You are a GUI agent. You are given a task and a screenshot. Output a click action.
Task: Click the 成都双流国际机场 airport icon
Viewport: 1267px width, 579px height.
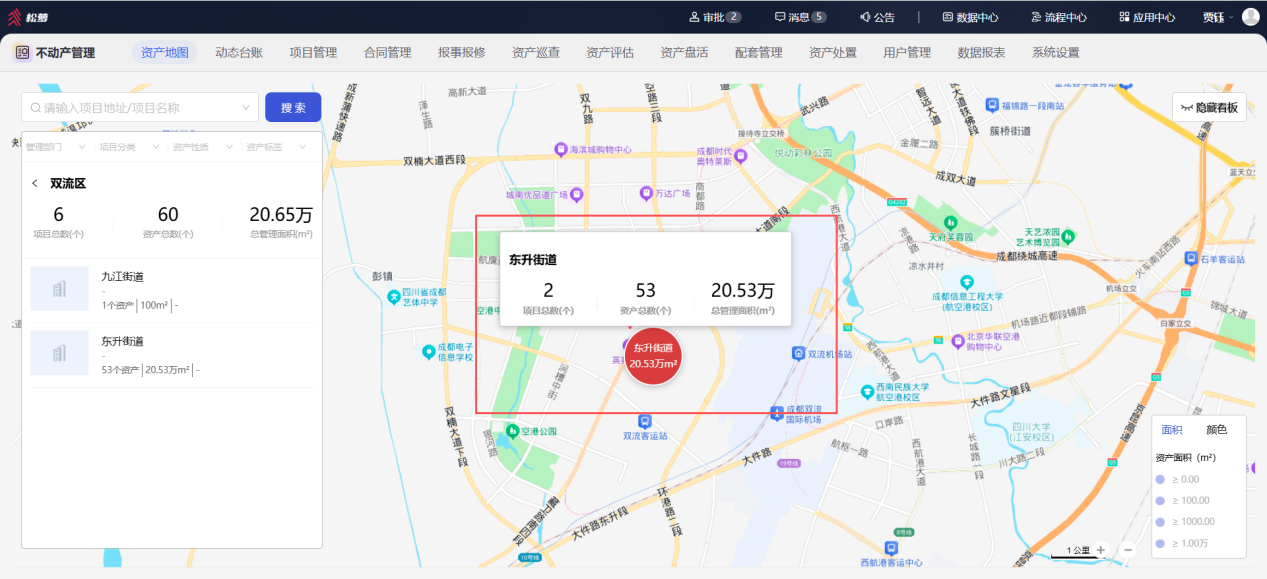coord(776,413)
